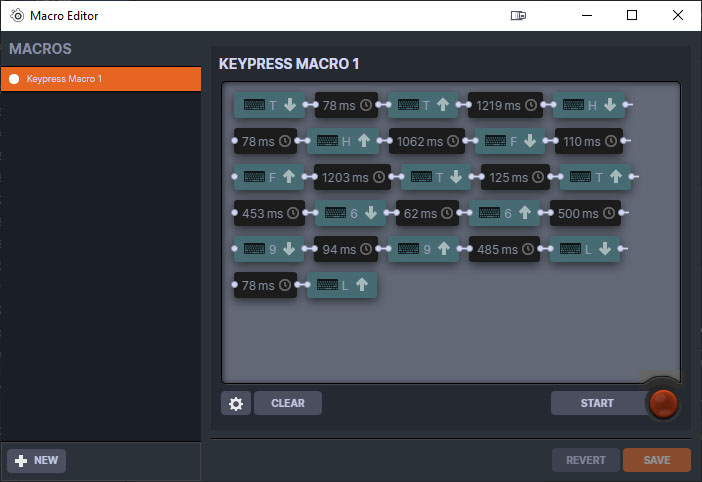The width and height of the screenshot is (702, 482).
Task: Select T key-down block followed by 125 ms
Action: [x=436, y=177]
